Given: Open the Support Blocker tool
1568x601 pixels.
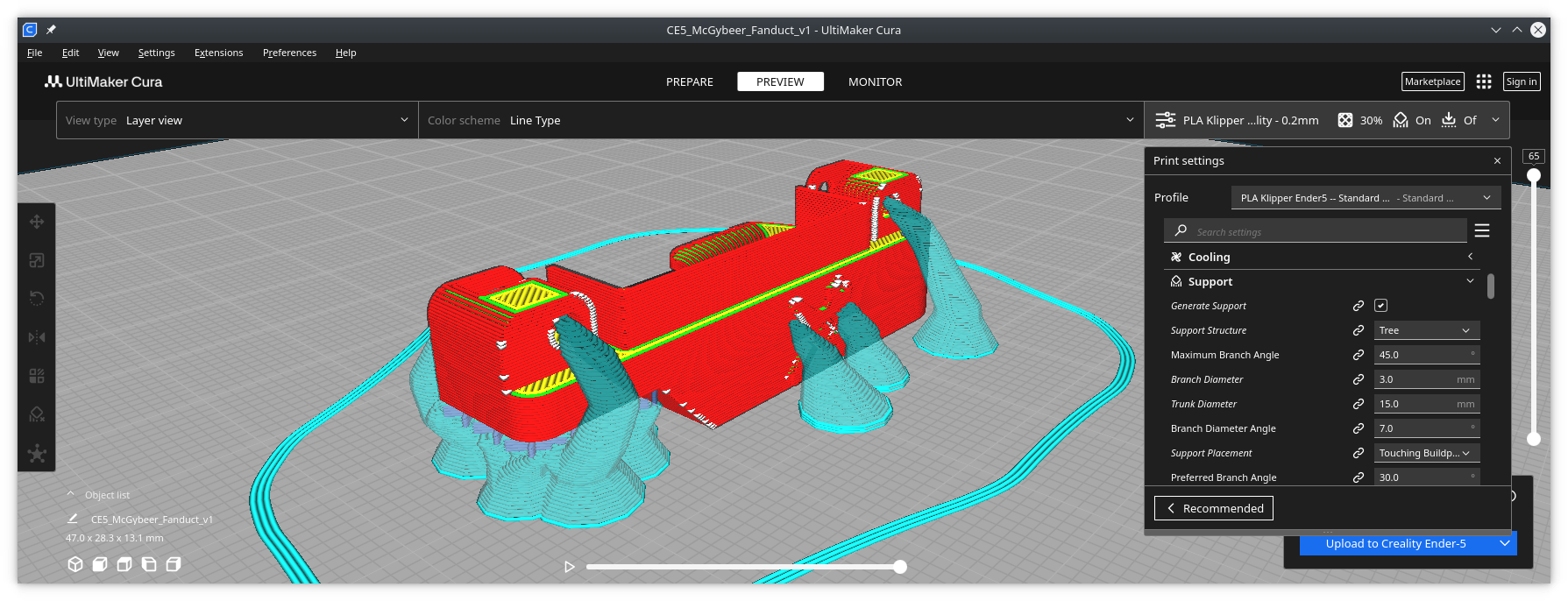Looking at the screenshot, I should 37,414.
